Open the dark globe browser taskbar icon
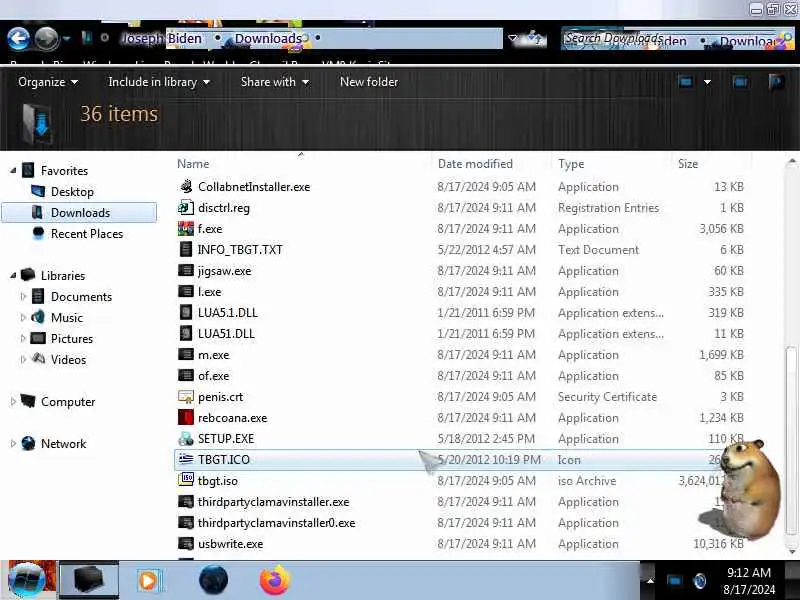 tap(213, 580)
